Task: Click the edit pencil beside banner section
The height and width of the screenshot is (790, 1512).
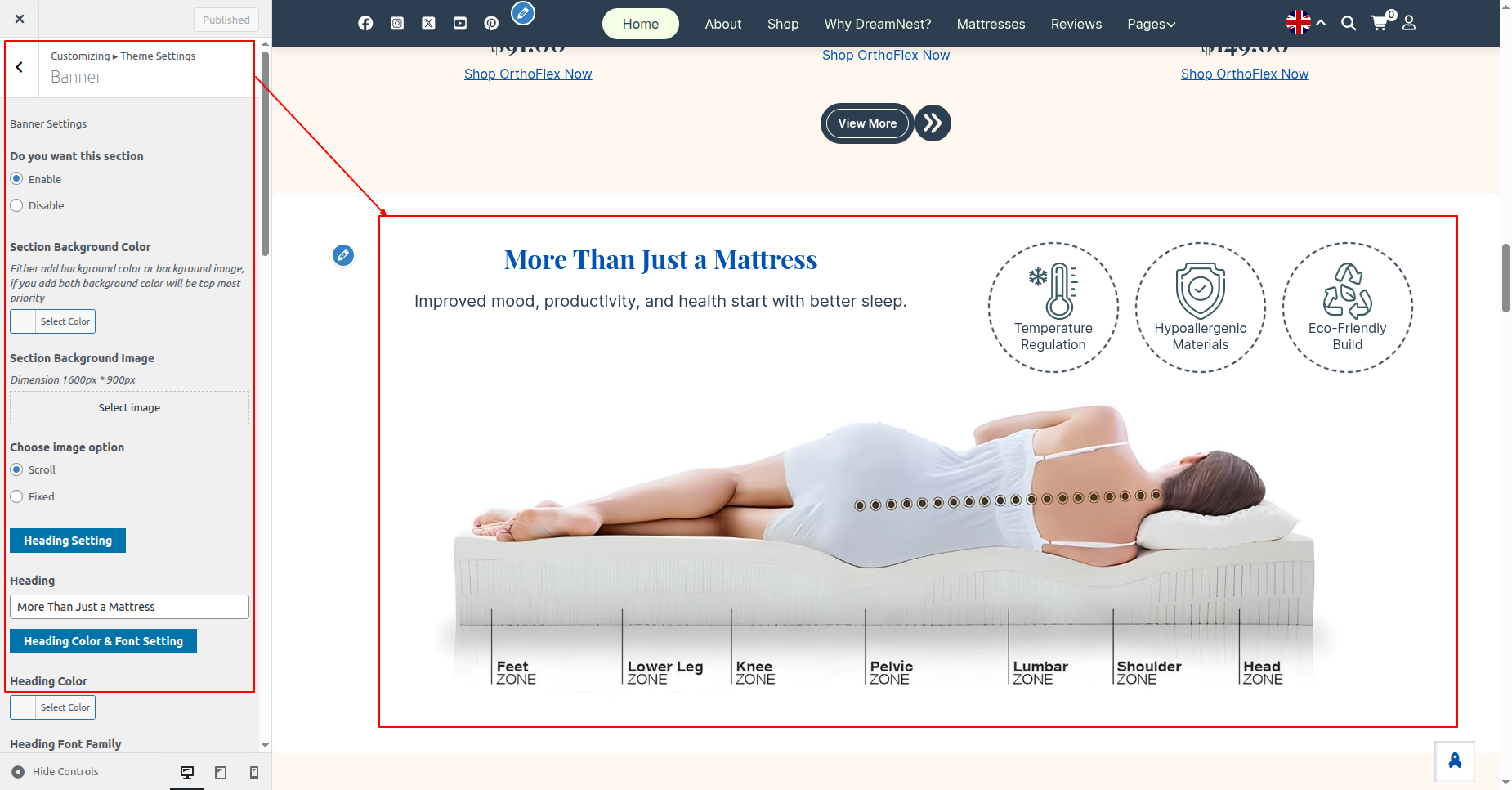Action: [x=343, y=256]
